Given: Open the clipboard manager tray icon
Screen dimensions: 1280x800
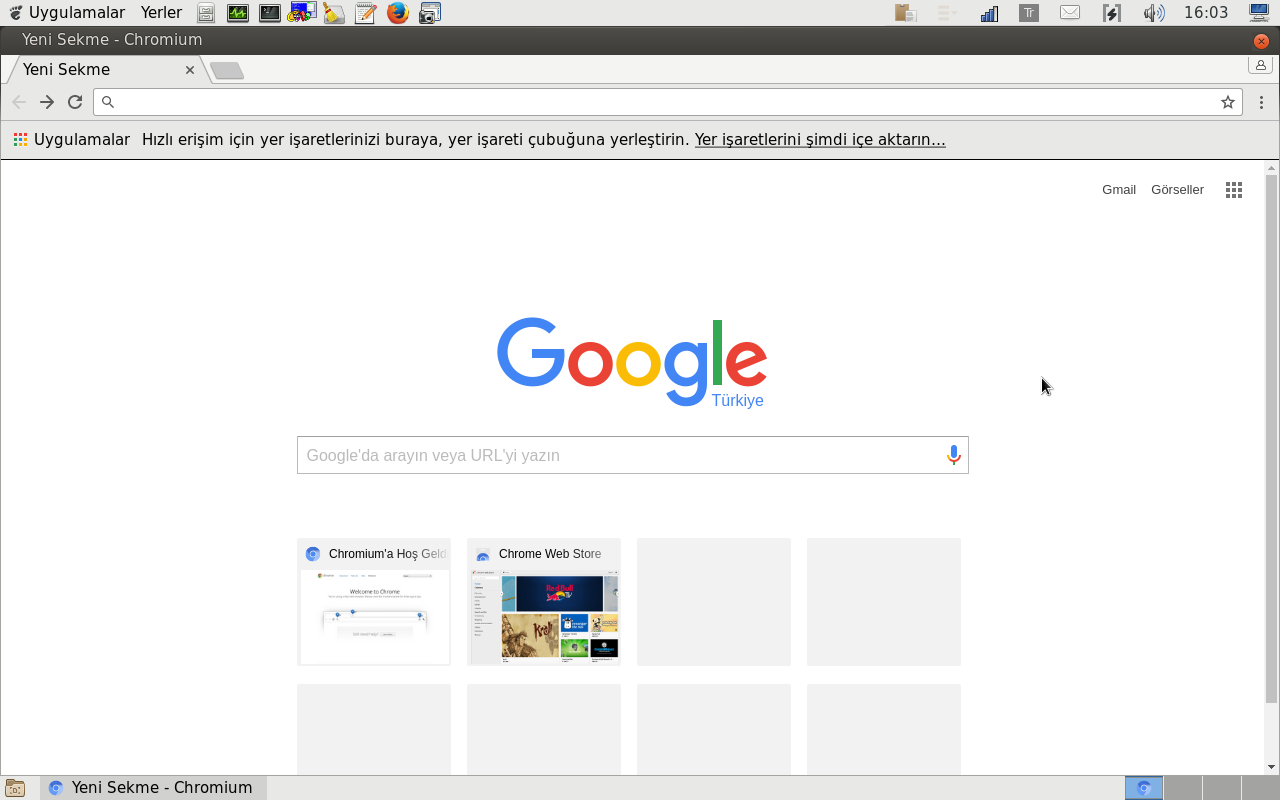Looking at the screenshot, I should point(906,13).
